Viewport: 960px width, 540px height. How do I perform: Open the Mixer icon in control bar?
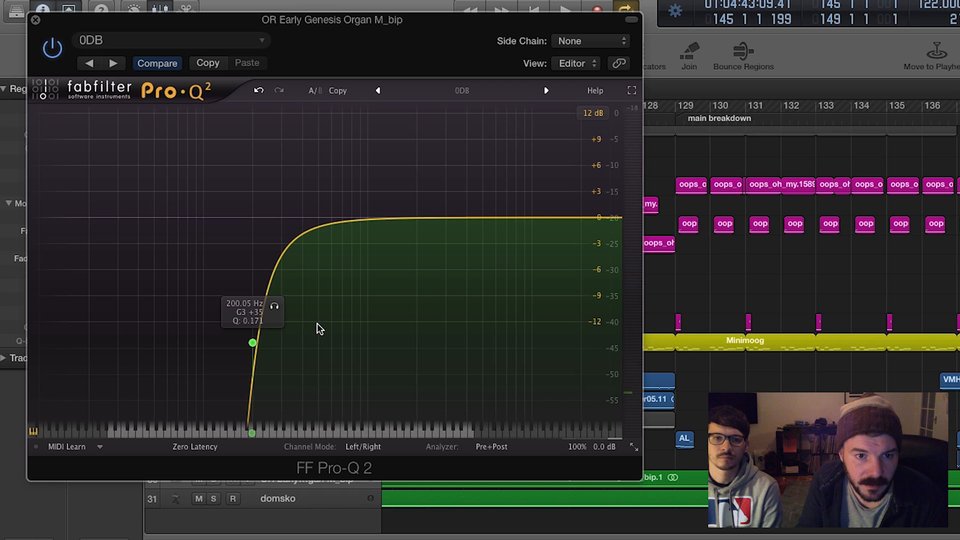click(x=160, y=9)
